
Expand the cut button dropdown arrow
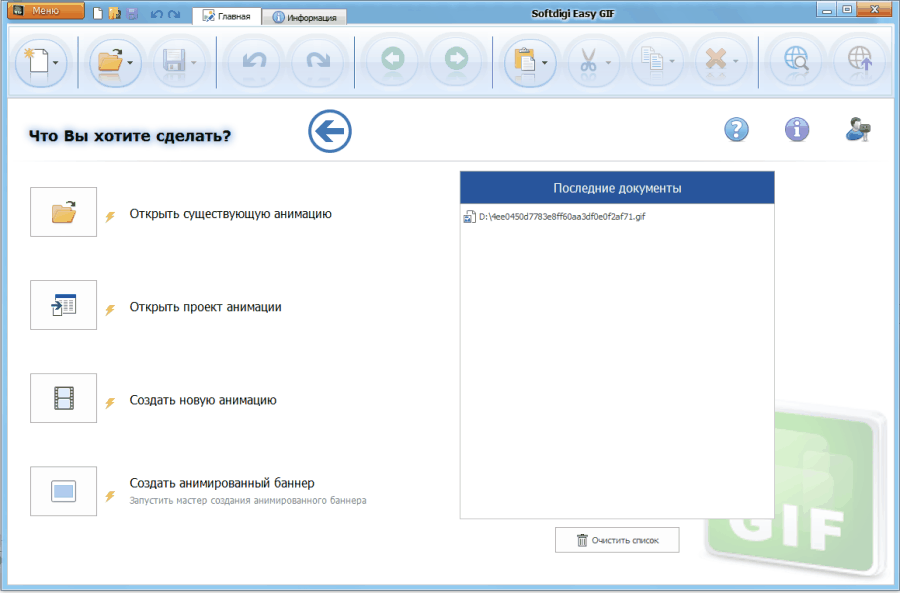tap(608, 63)
